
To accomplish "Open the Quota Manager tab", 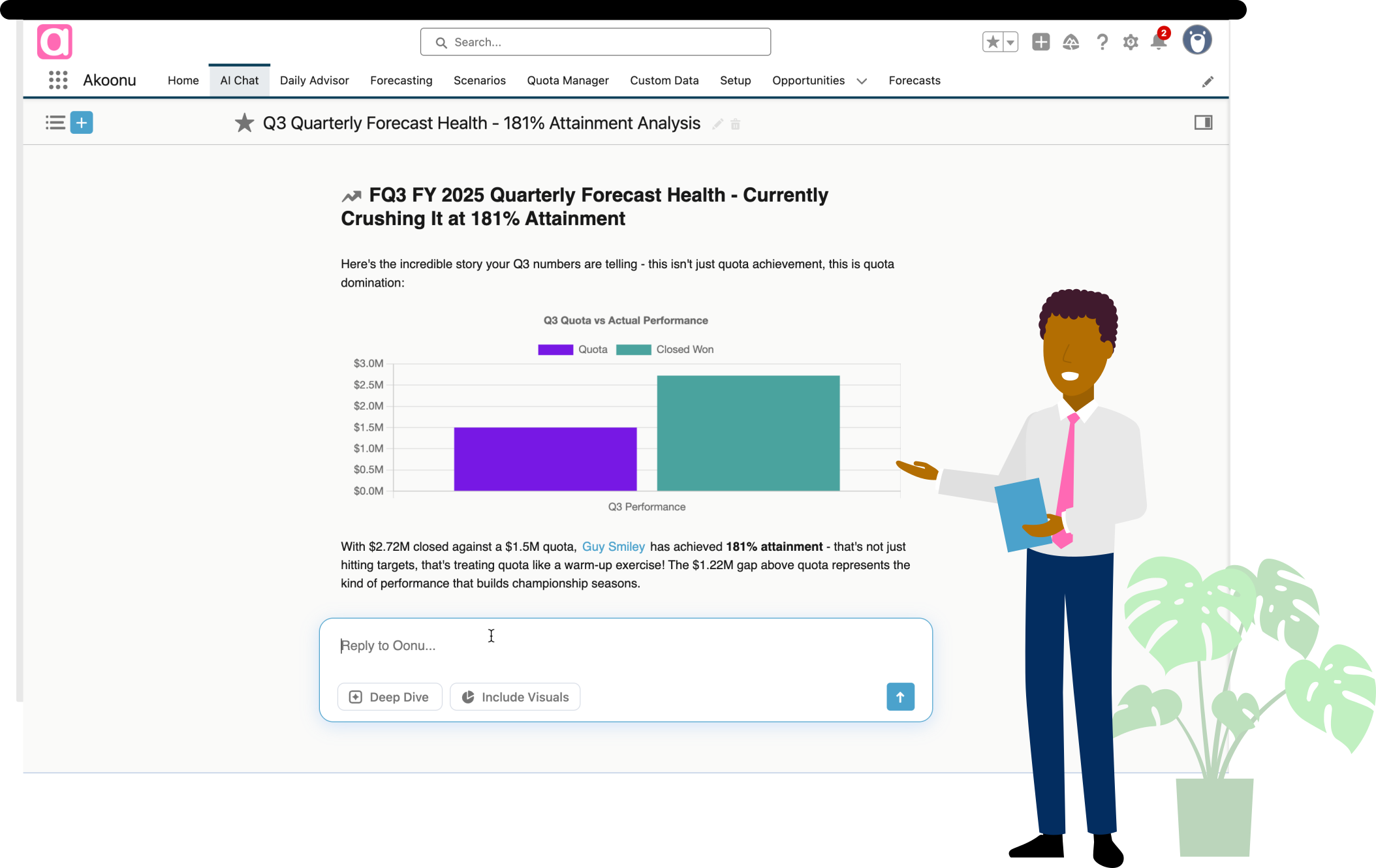I will point(567,80).
